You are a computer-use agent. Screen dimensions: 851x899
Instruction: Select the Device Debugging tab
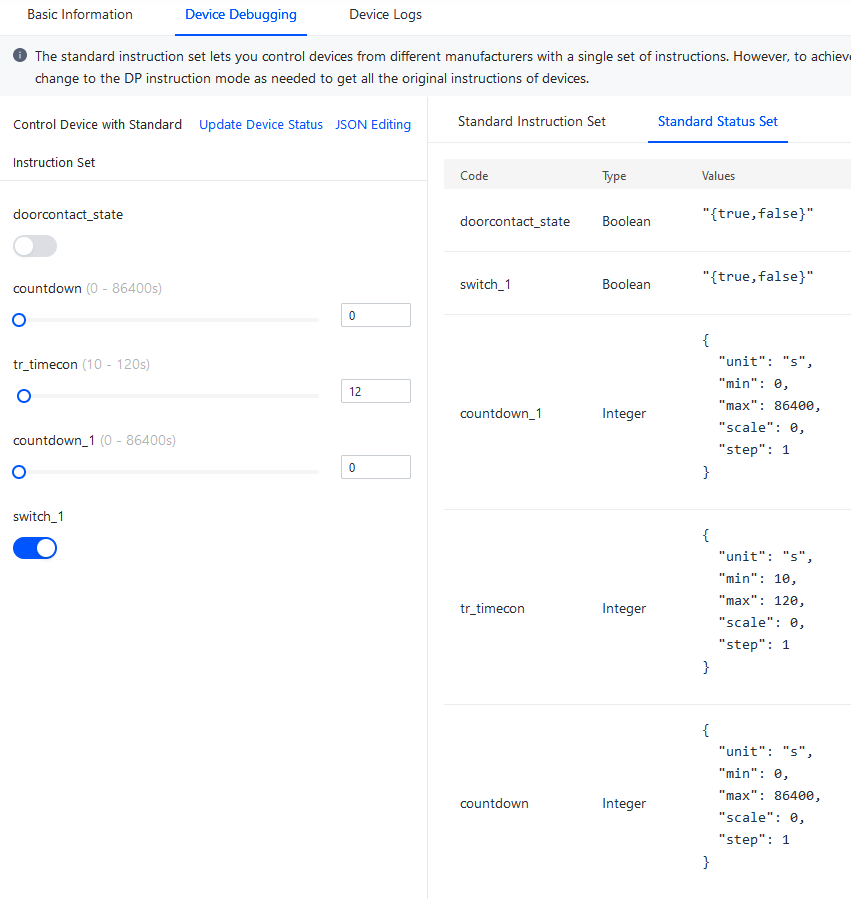click(x=241, y=15)
